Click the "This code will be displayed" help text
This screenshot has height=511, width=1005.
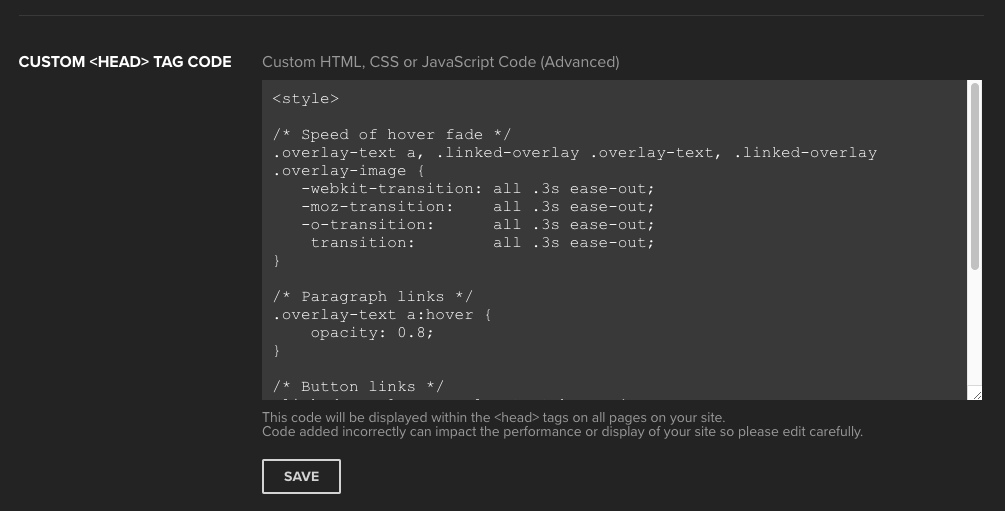(x=493, y=417)
